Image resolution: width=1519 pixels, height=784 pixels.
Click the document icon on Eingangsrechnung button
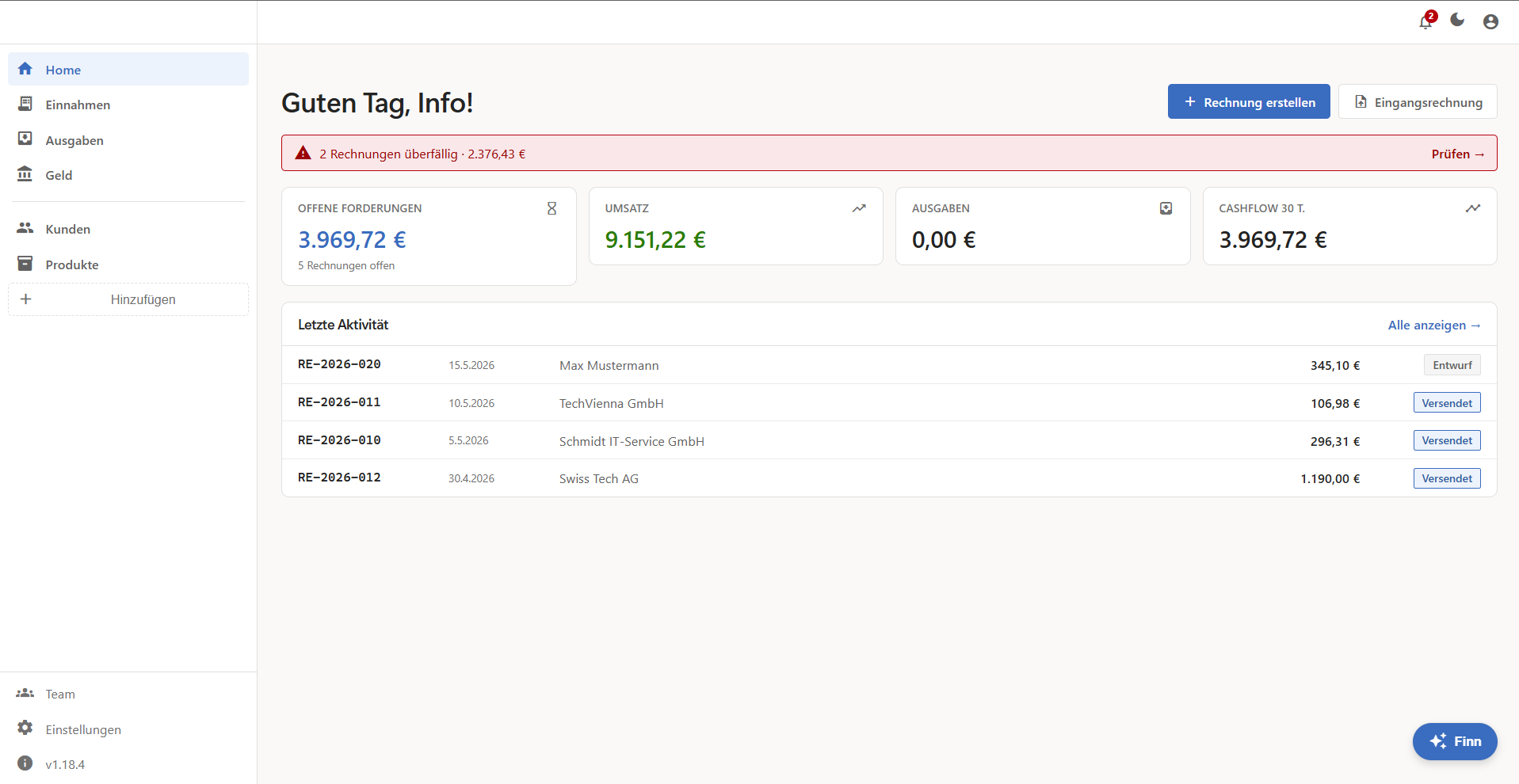pyautogui.click(x=1361, y=101)
